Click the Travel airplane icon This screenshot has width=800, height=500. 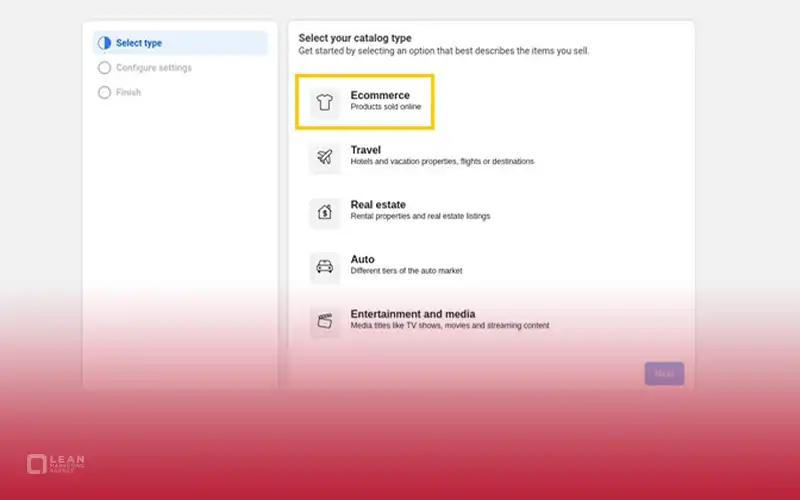[324, 156]
